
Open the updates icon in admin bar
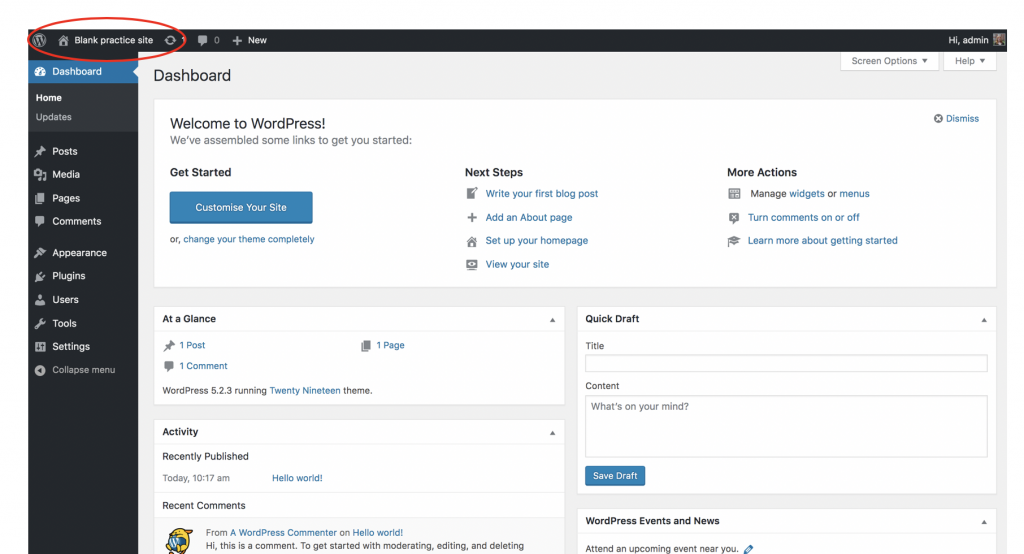[x=170, y=41]
